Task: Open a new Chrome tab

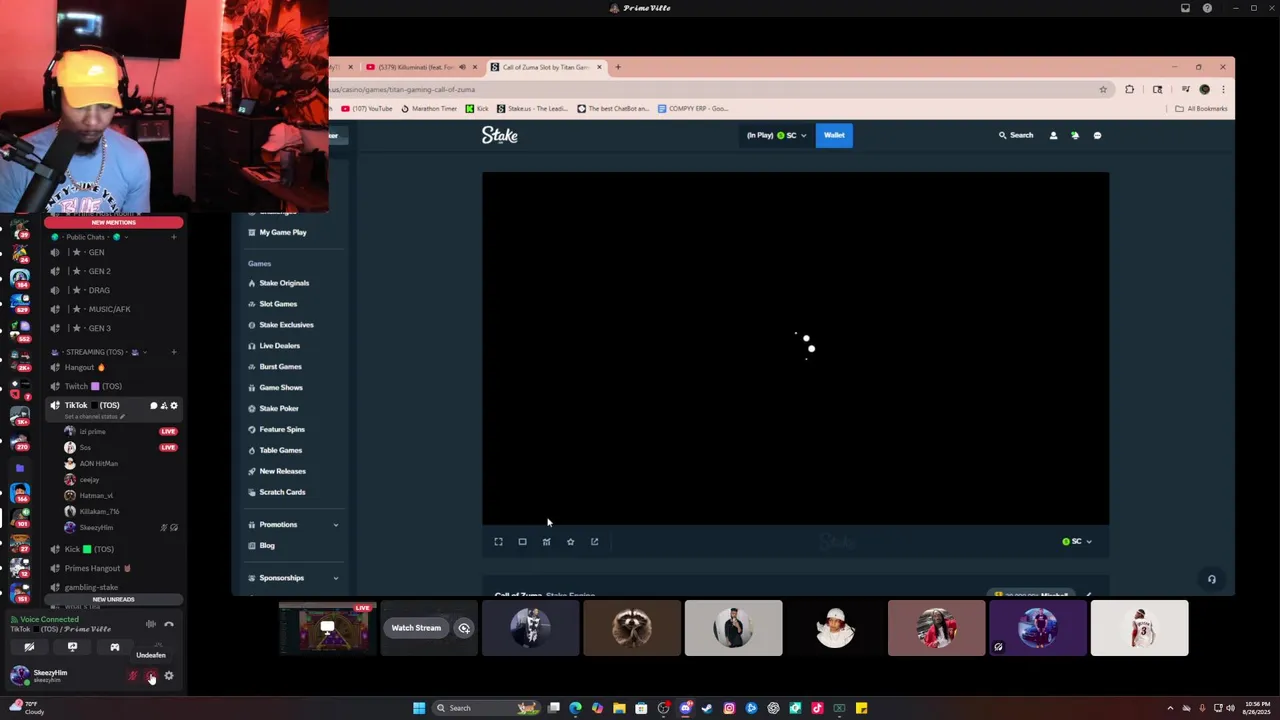Action: coord(618,67)
